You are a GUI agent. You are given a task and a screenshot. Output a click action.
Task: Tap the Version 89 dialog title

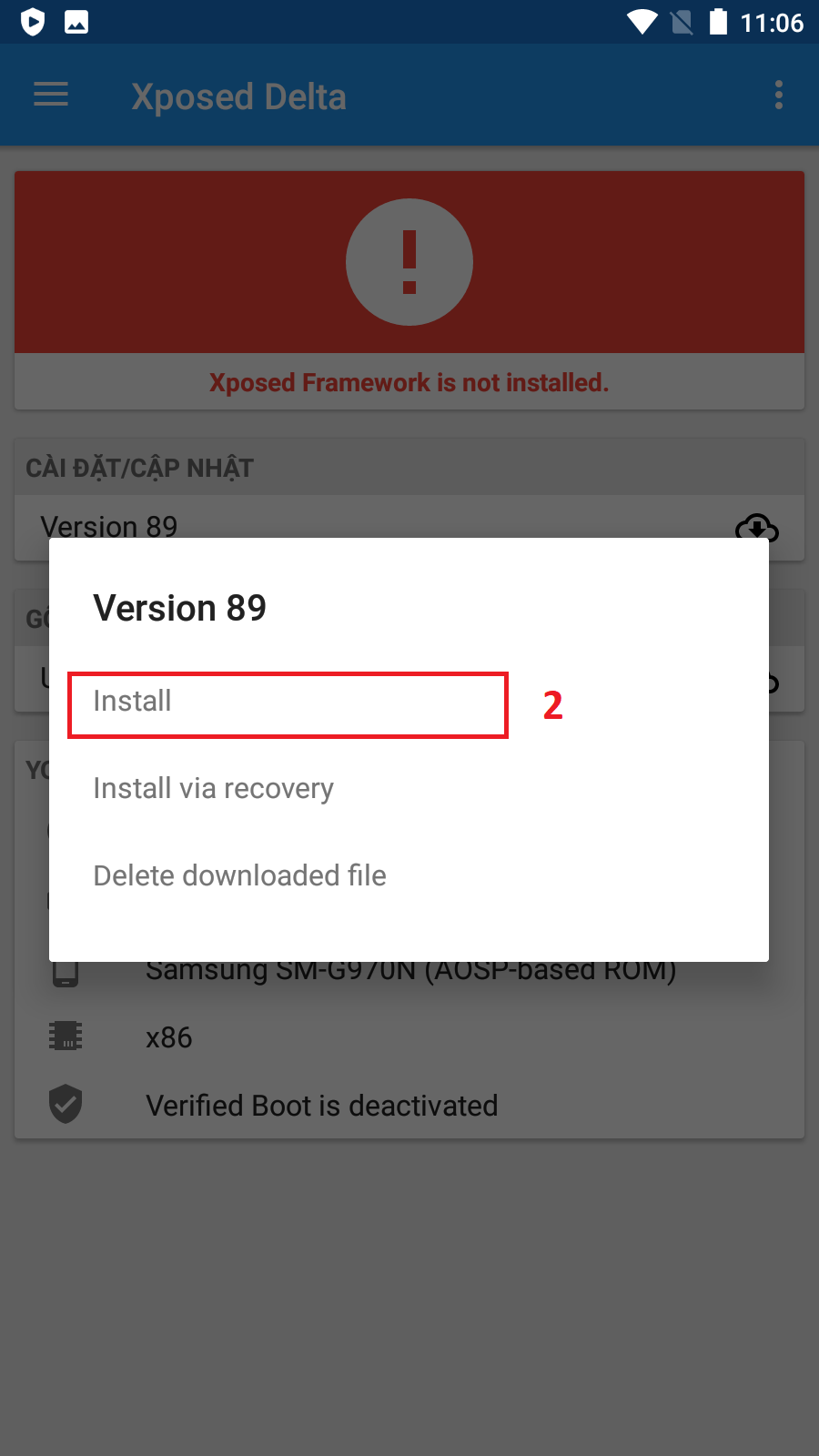(x=180, y=608)
